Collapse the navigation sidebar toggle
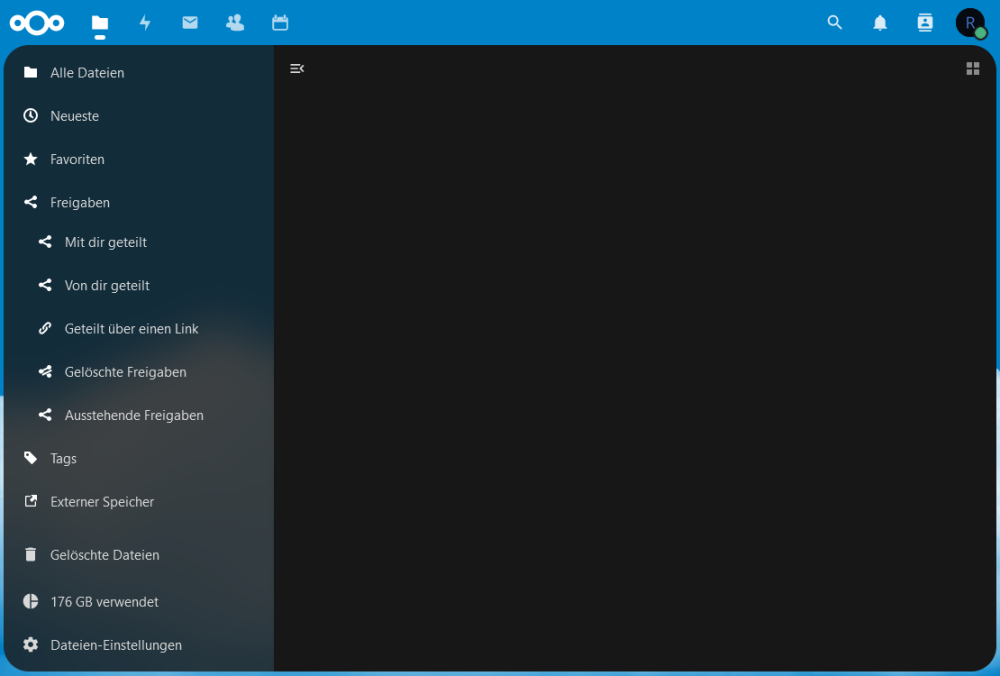 (x=297, y=68)
